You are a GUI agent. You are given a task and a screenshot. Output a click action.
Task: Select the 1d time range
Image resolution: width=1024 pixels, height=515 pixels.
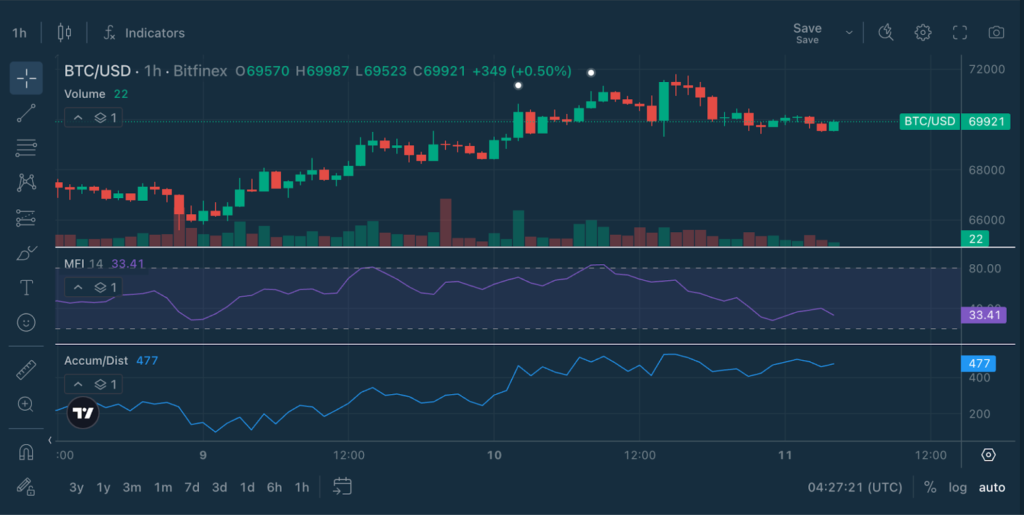tap(247, 487)
